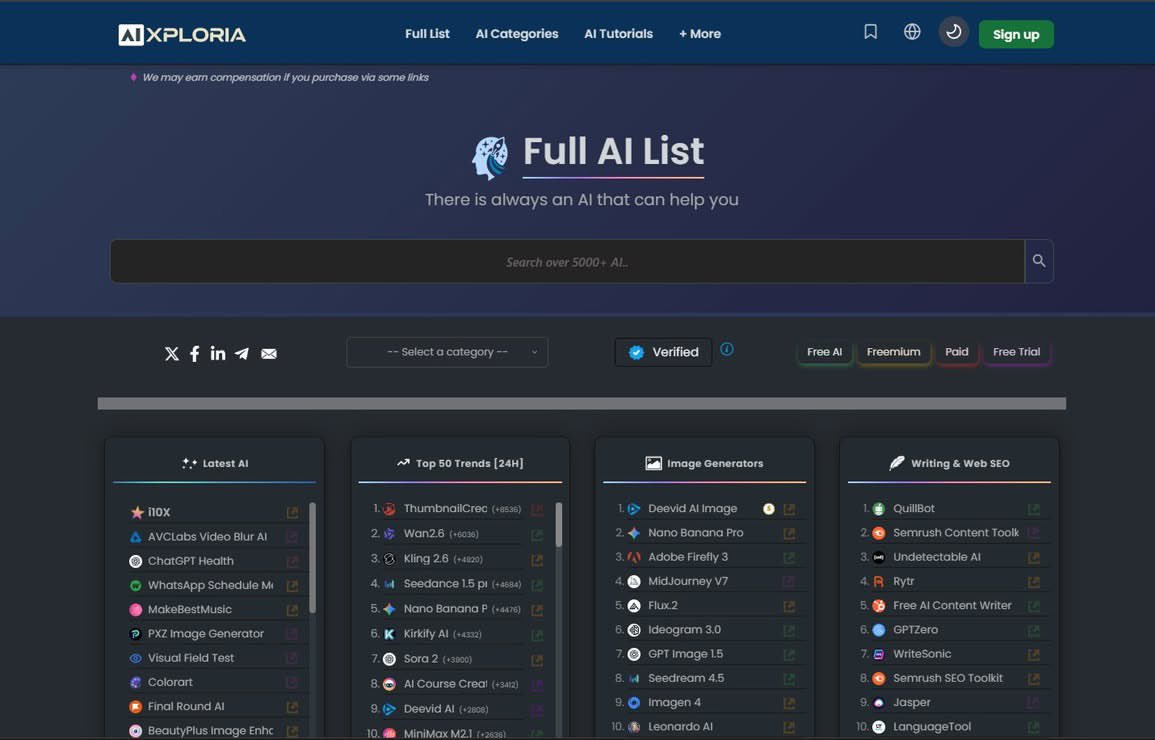Open Adobe Firefly 3 entry
This screenshot has width=1155, height=740.
coord(688,557)
